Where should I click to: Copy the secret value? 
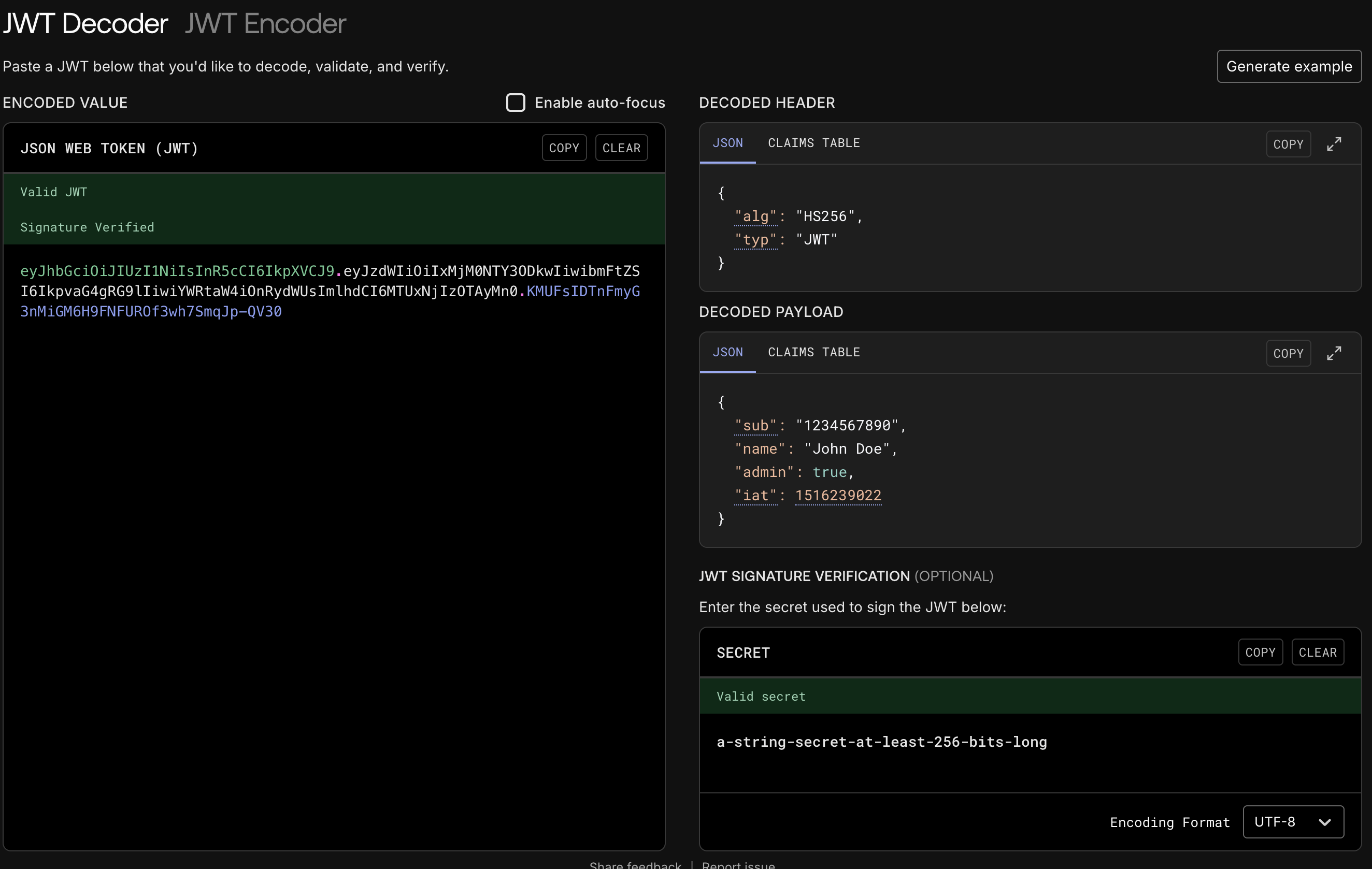[x=1260, y=652]
